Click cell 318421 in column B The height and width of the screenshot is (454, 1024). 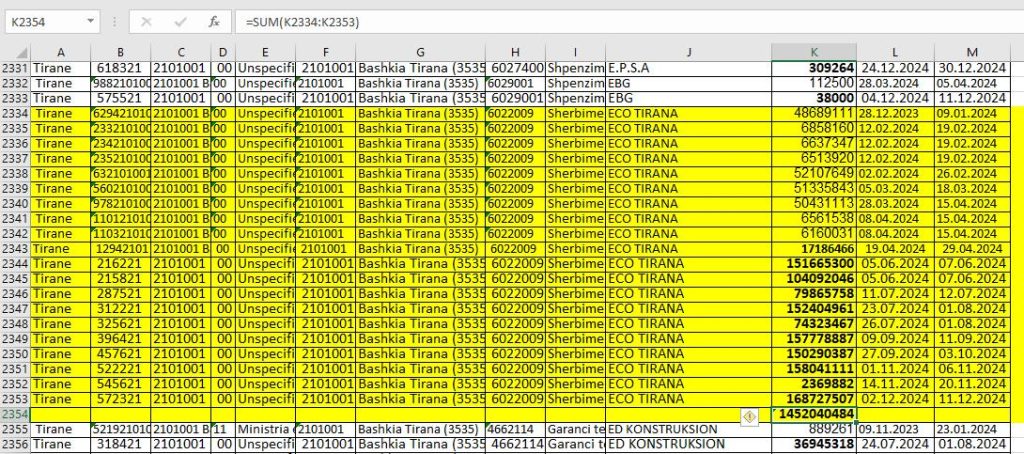point(121,444)
